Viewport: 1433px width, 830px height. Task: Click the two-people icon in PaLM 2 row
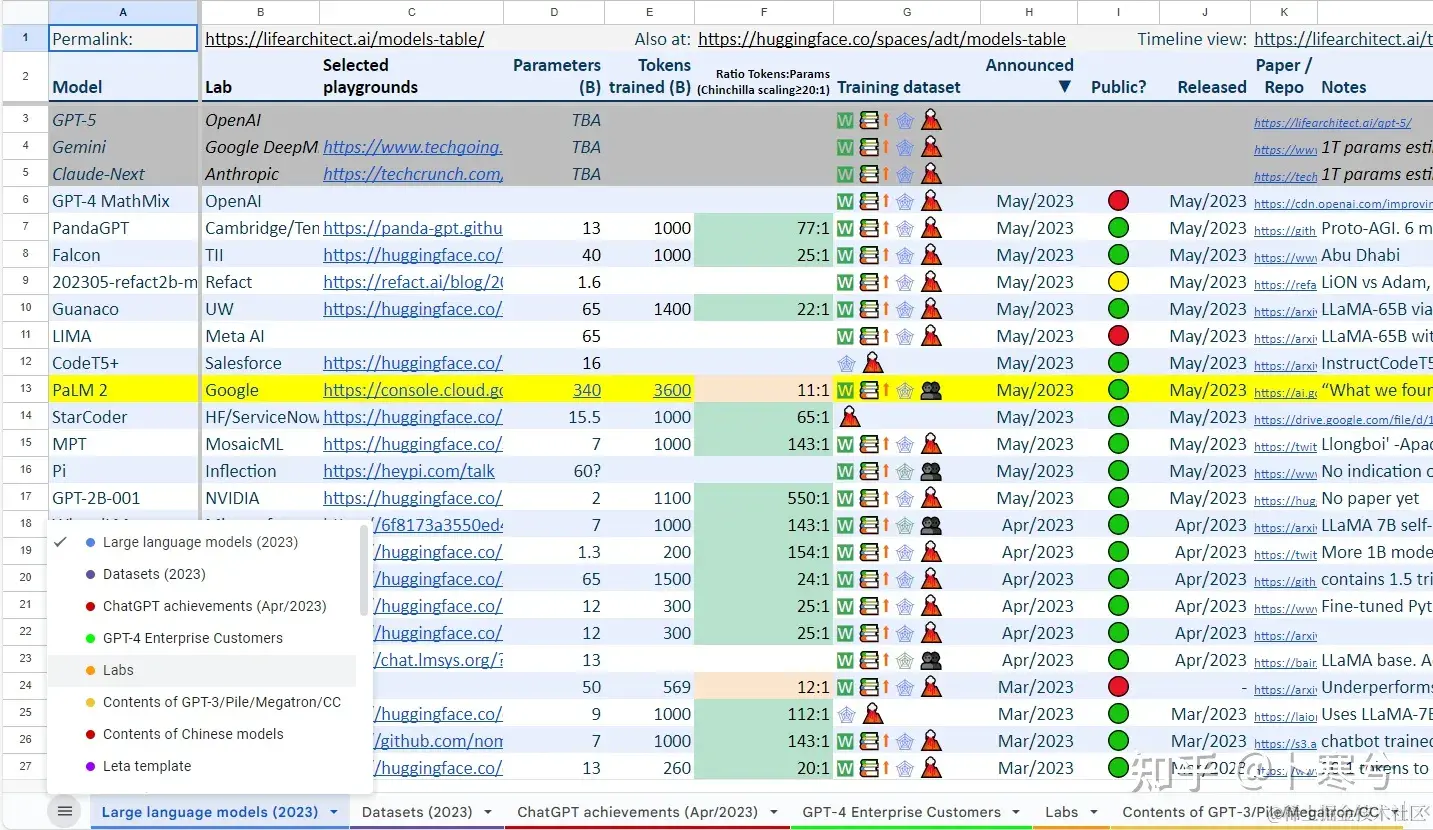pyautogui.click(x=931, y=390)
